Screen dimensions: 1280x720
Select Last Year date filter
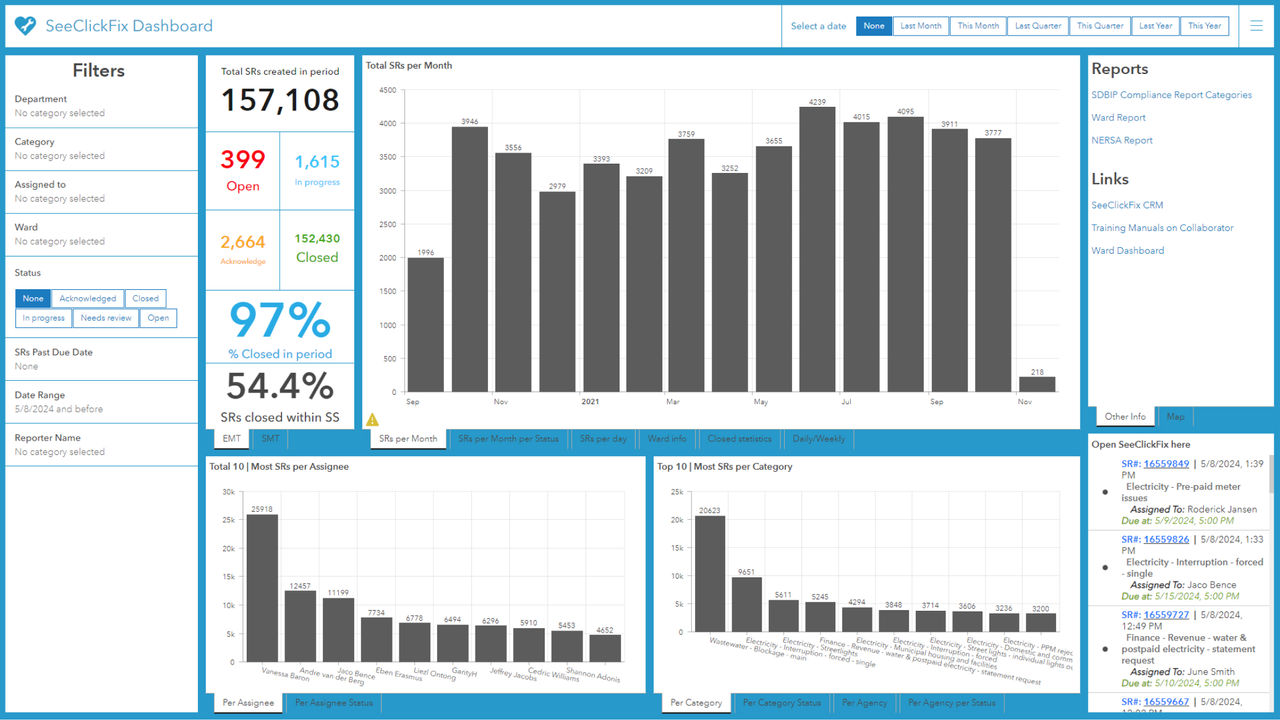click(1155, 26)
